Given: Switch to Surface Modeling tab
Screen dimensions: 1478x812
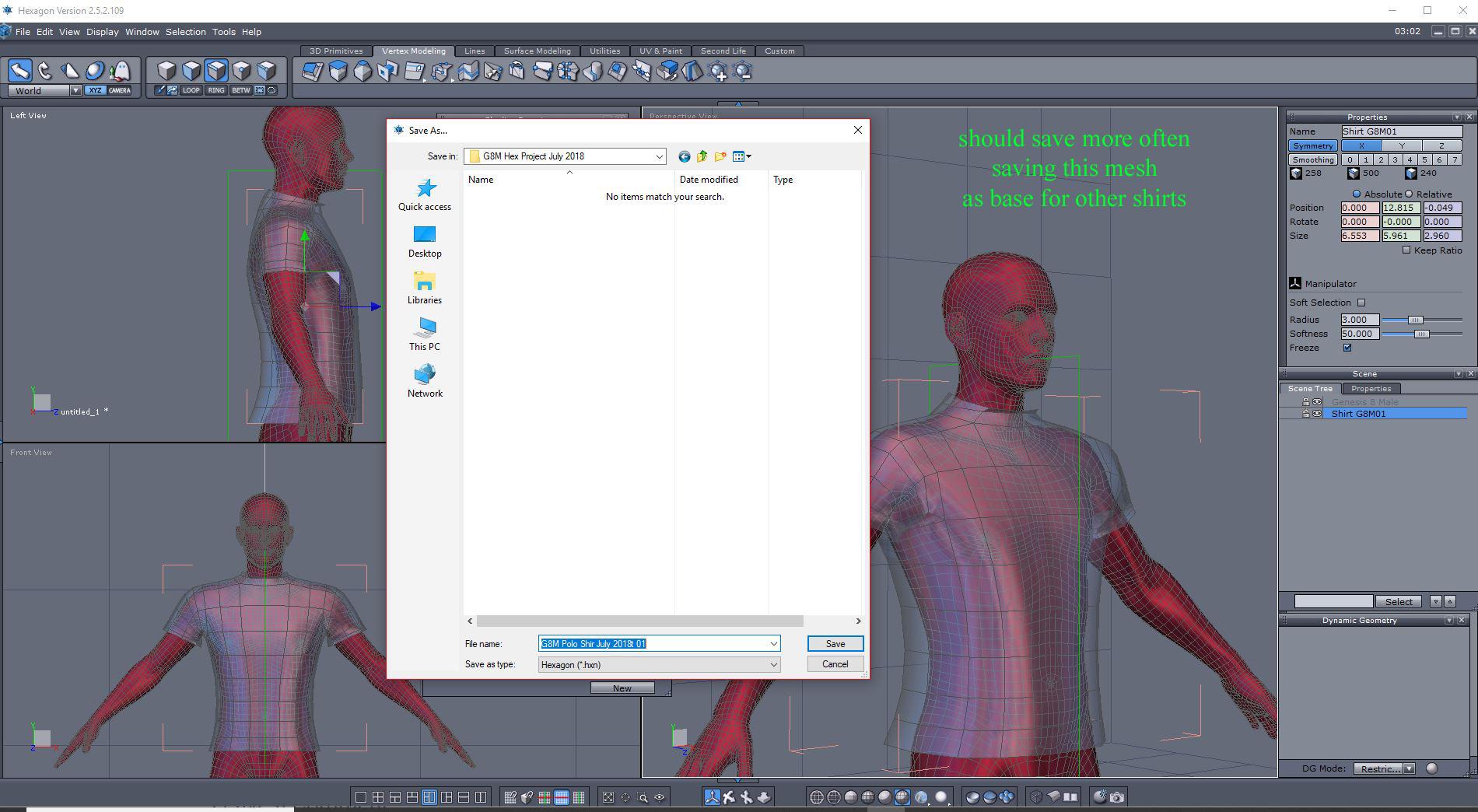Looking at the screenshot, I should (537, 51).
